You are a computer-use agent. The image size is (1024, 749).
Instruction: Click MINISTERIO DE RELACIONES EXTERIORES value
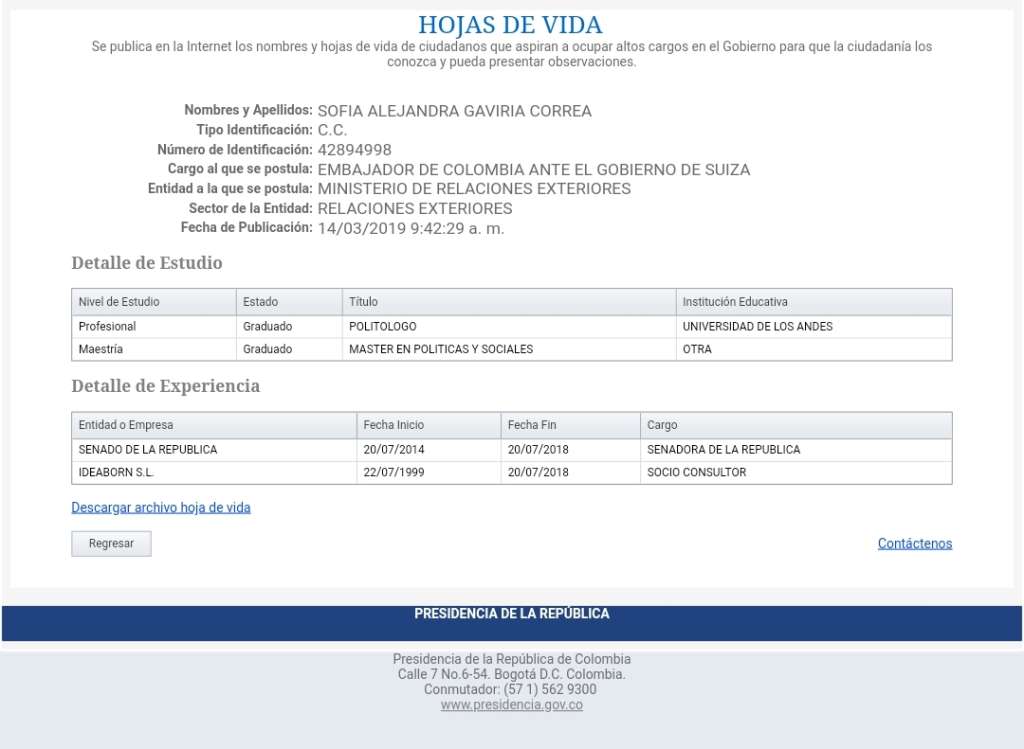474,189
